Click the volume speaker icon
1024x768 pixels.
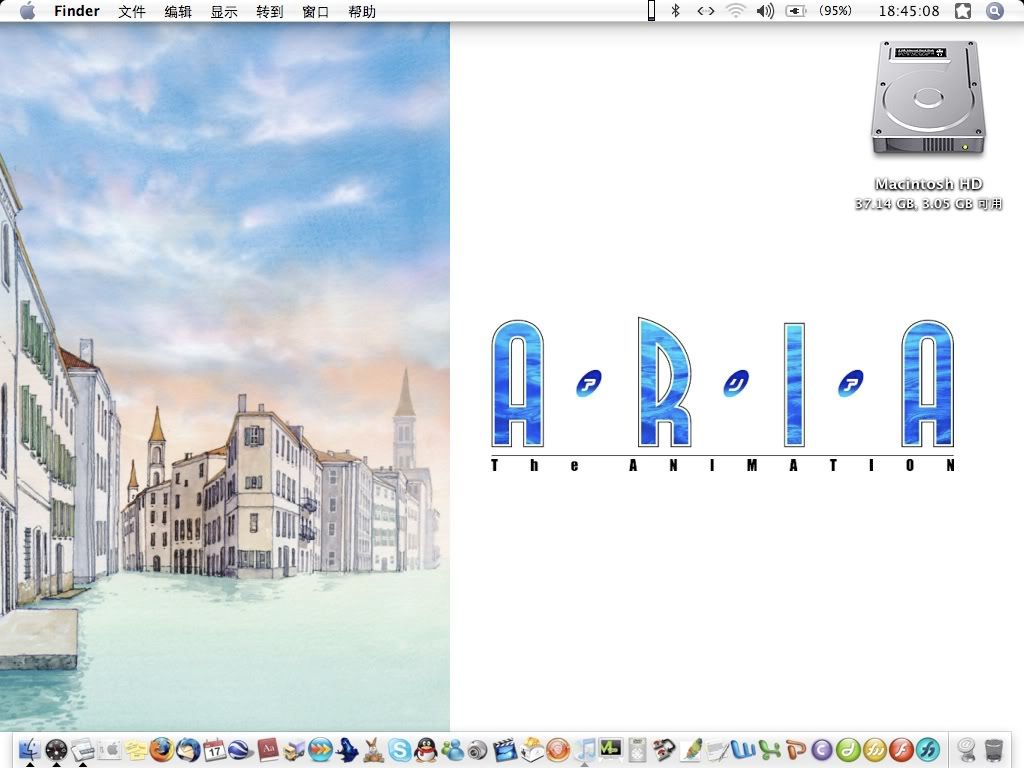point(765,10)
